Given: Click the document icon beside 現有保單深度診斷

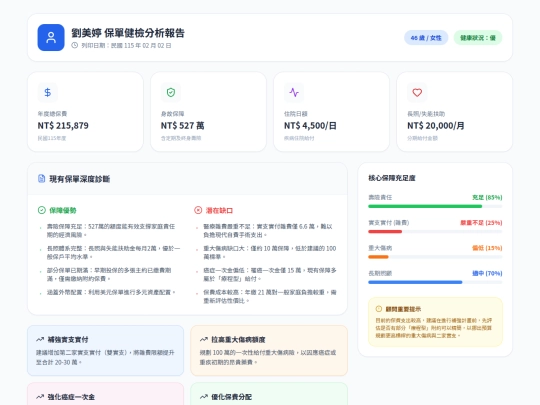Looking at the screenshot, I should coord(41,178).
